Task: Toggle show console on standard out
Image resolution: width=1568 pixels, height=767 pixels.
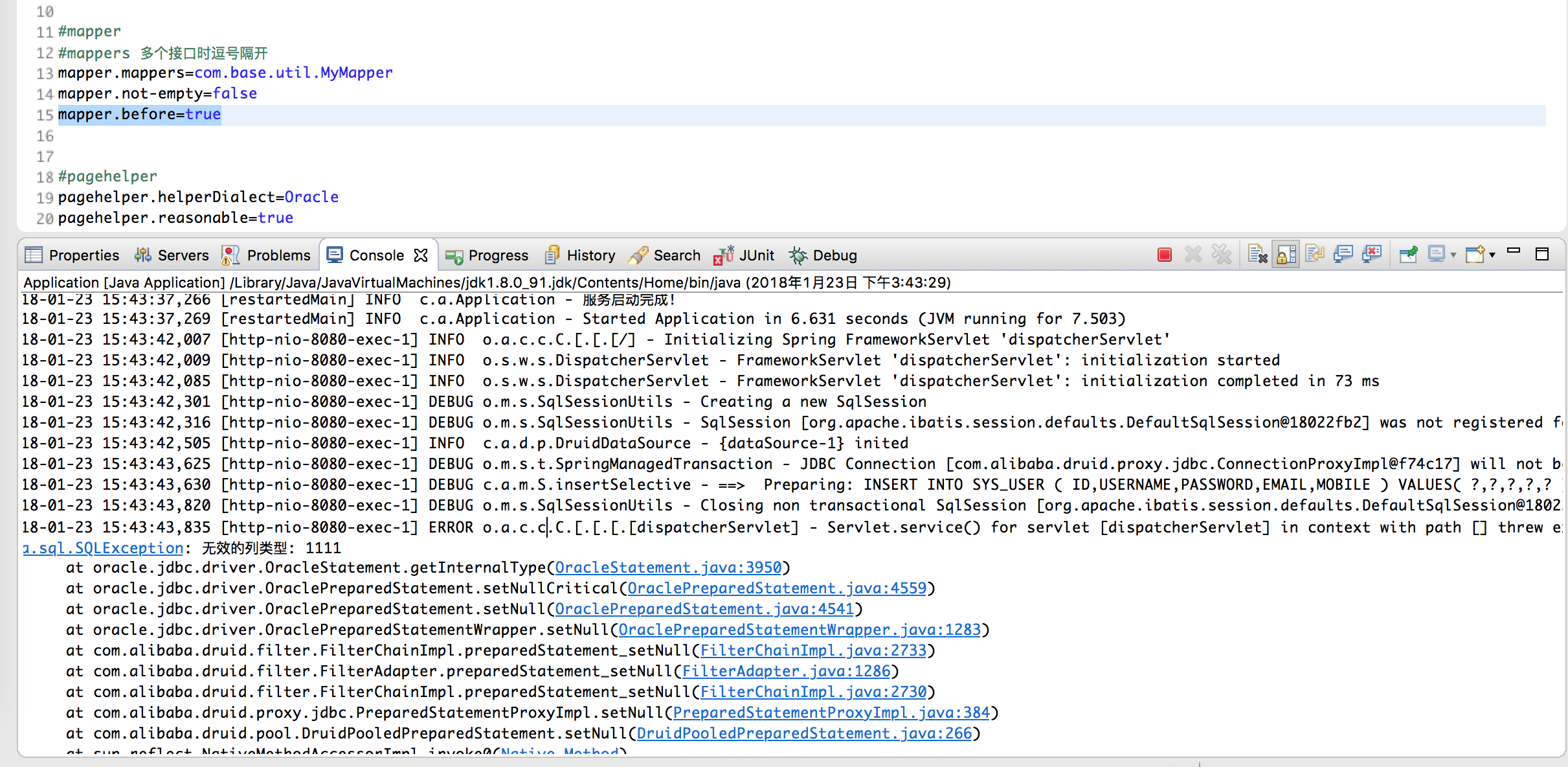Action: [1343, 255]
